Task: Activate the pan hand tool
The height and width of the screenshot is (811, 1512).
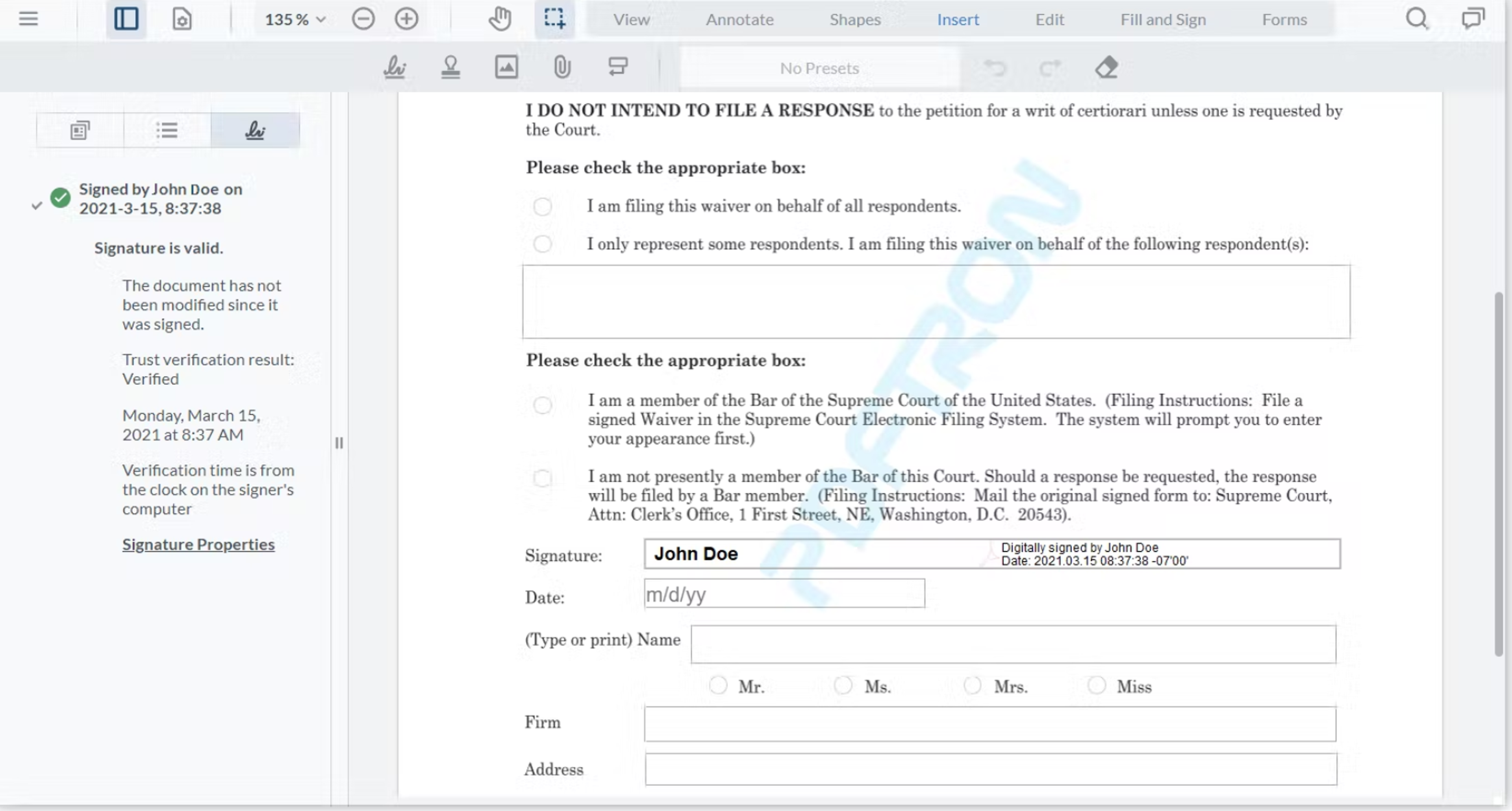Action: click(500, 19)
